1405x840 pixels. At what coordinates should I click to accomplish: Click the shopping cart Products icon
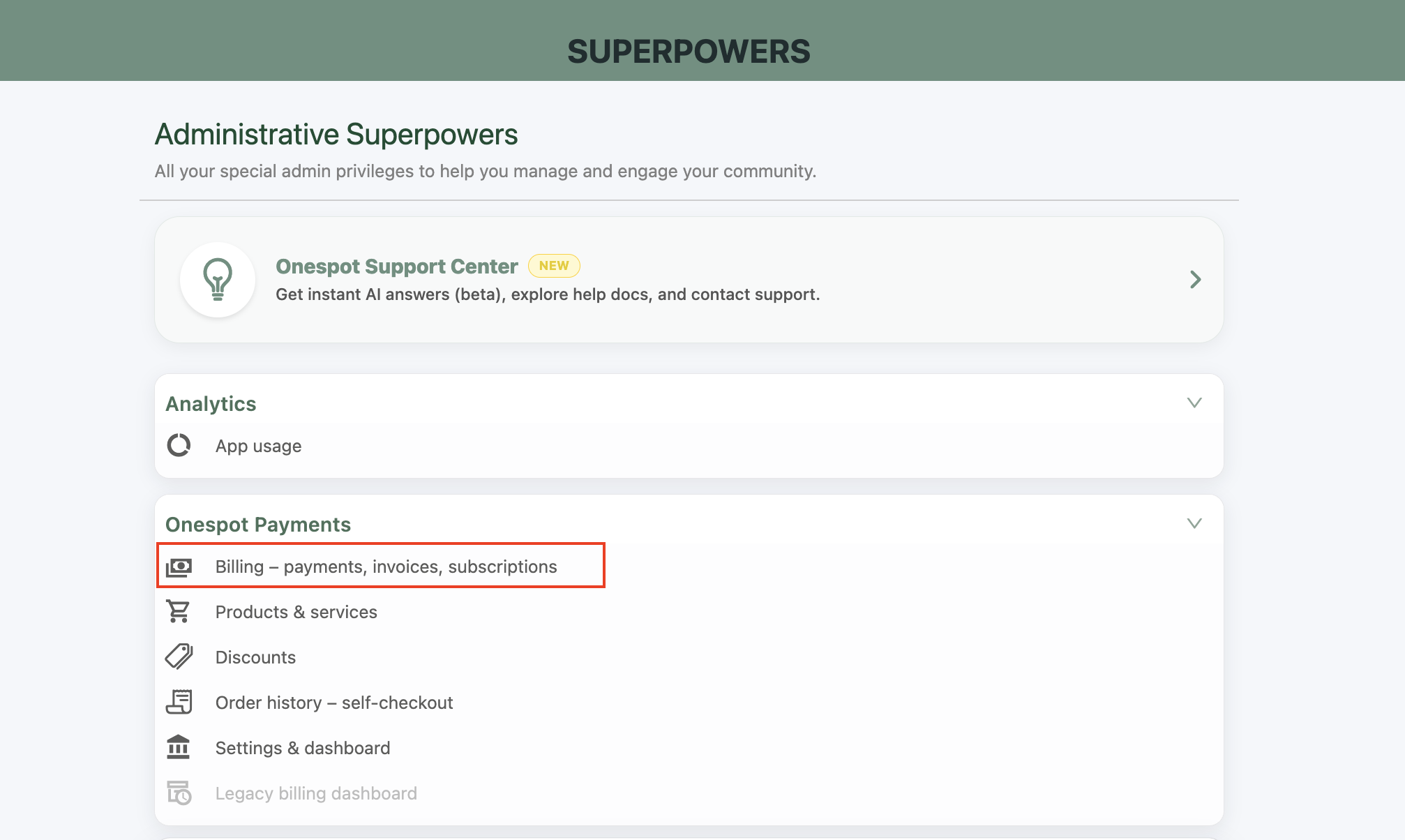point(179,612)
